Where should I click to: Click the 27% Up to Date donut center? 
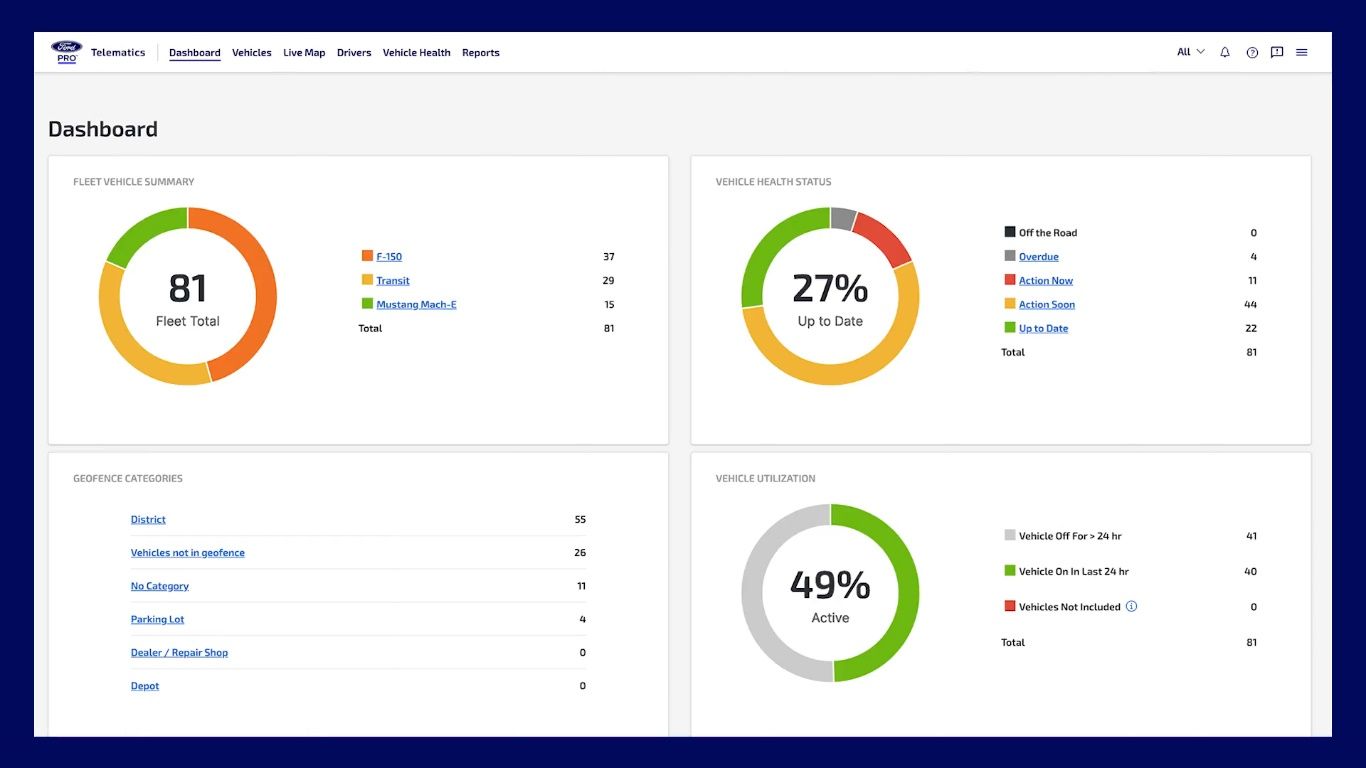(830, 297)
